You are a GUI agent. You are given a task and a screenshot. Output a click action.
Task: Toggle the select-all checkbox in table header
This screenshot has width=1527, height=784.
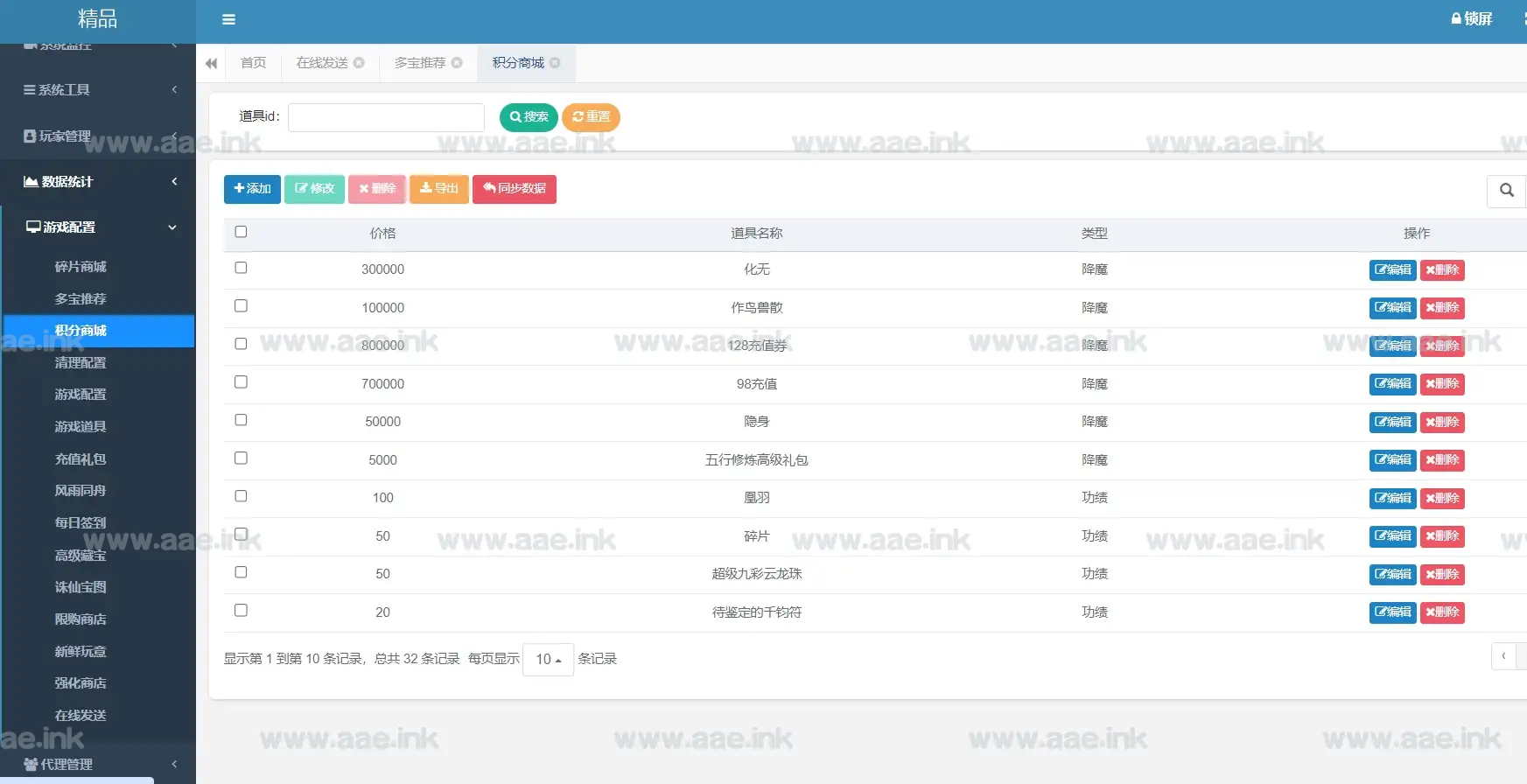pyautogui.click(x=241, y=232)
